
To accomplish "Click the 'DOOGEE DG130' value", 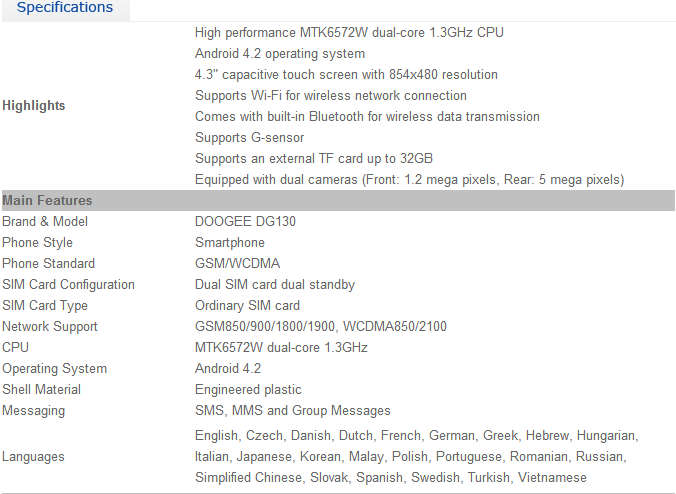I will point(245,222).
